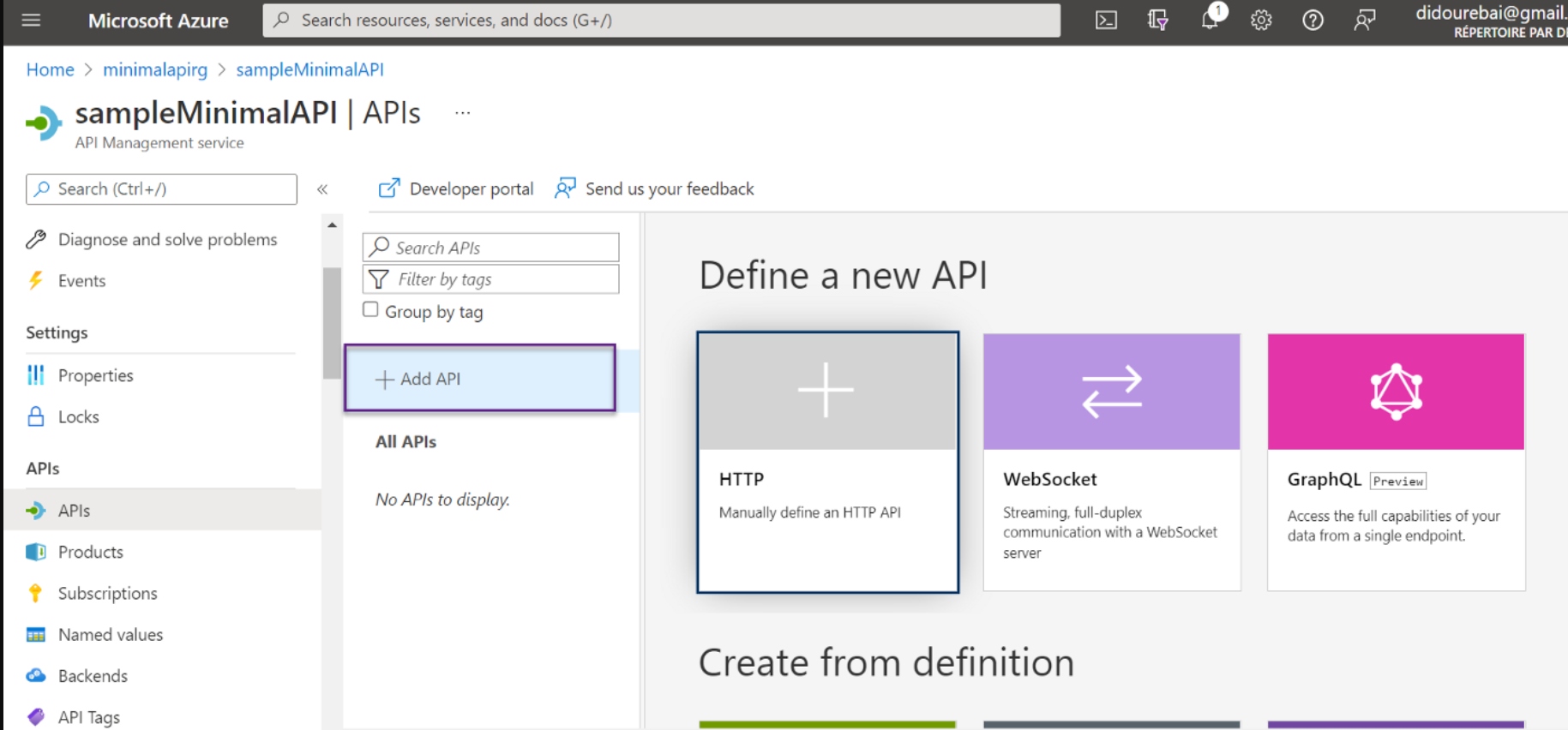This screenshot has height=730, width=1568.
Task: Select the HTTP API tile
Action: tap(827, 462)
